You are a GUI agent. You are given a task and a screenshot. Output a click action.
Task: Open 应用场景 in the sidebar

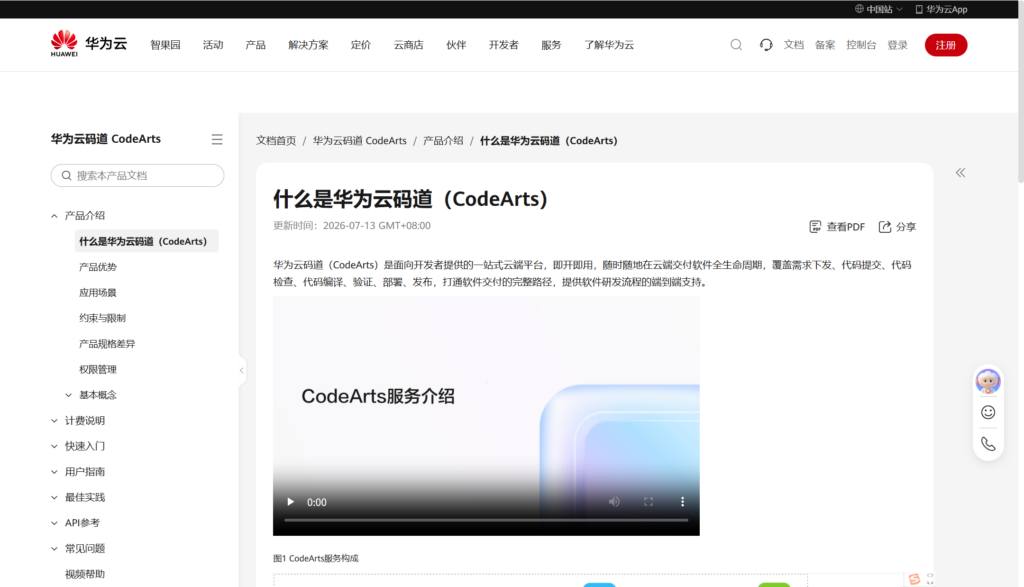tap(97, 293)
